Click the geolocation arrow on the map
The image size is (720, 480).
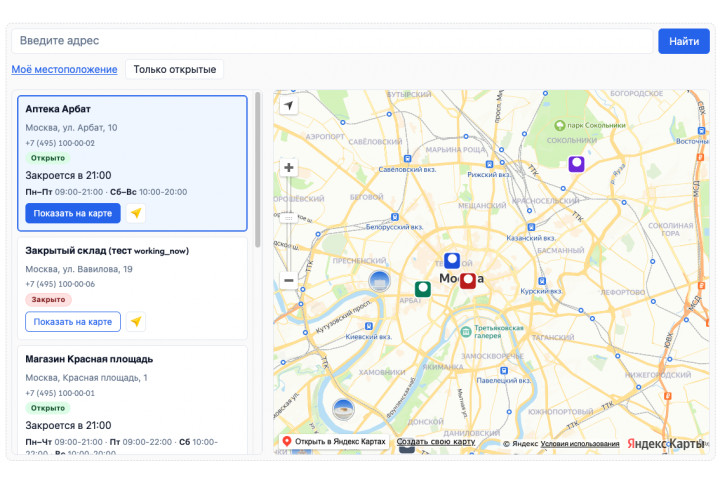tap(289, 106)
